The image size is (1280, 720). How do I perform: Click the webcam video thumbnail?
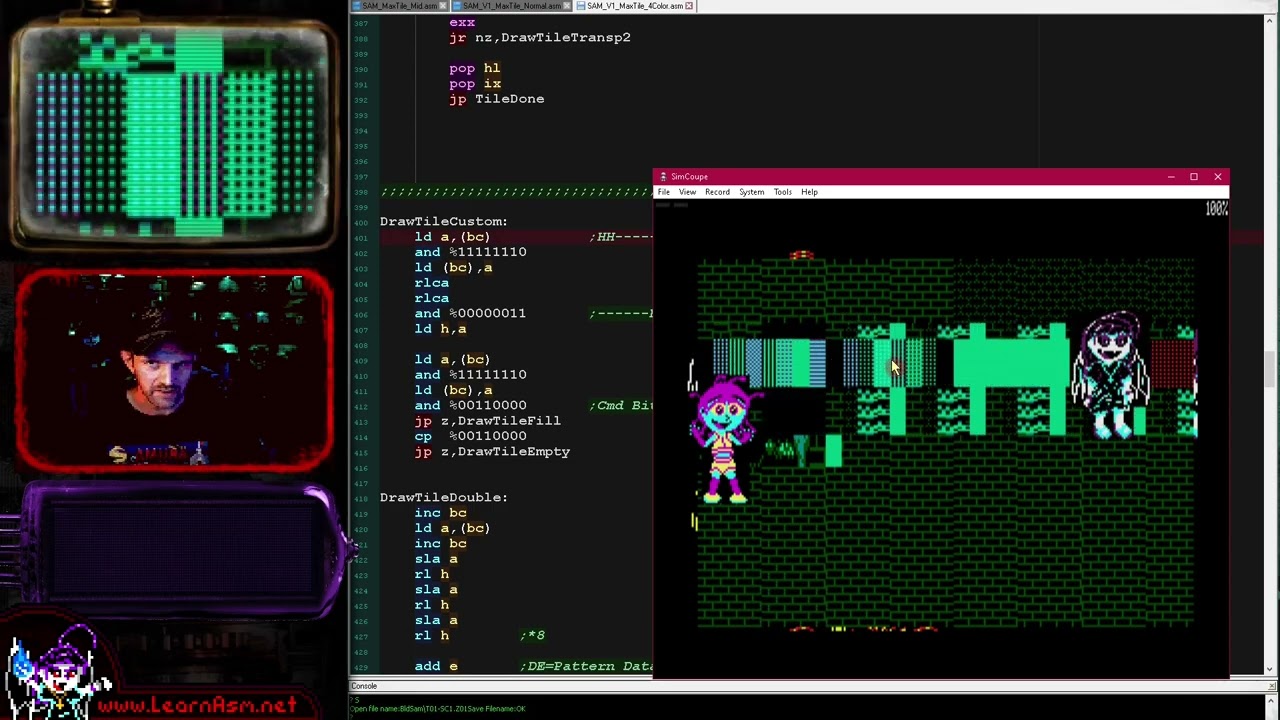tap(175, 370)
